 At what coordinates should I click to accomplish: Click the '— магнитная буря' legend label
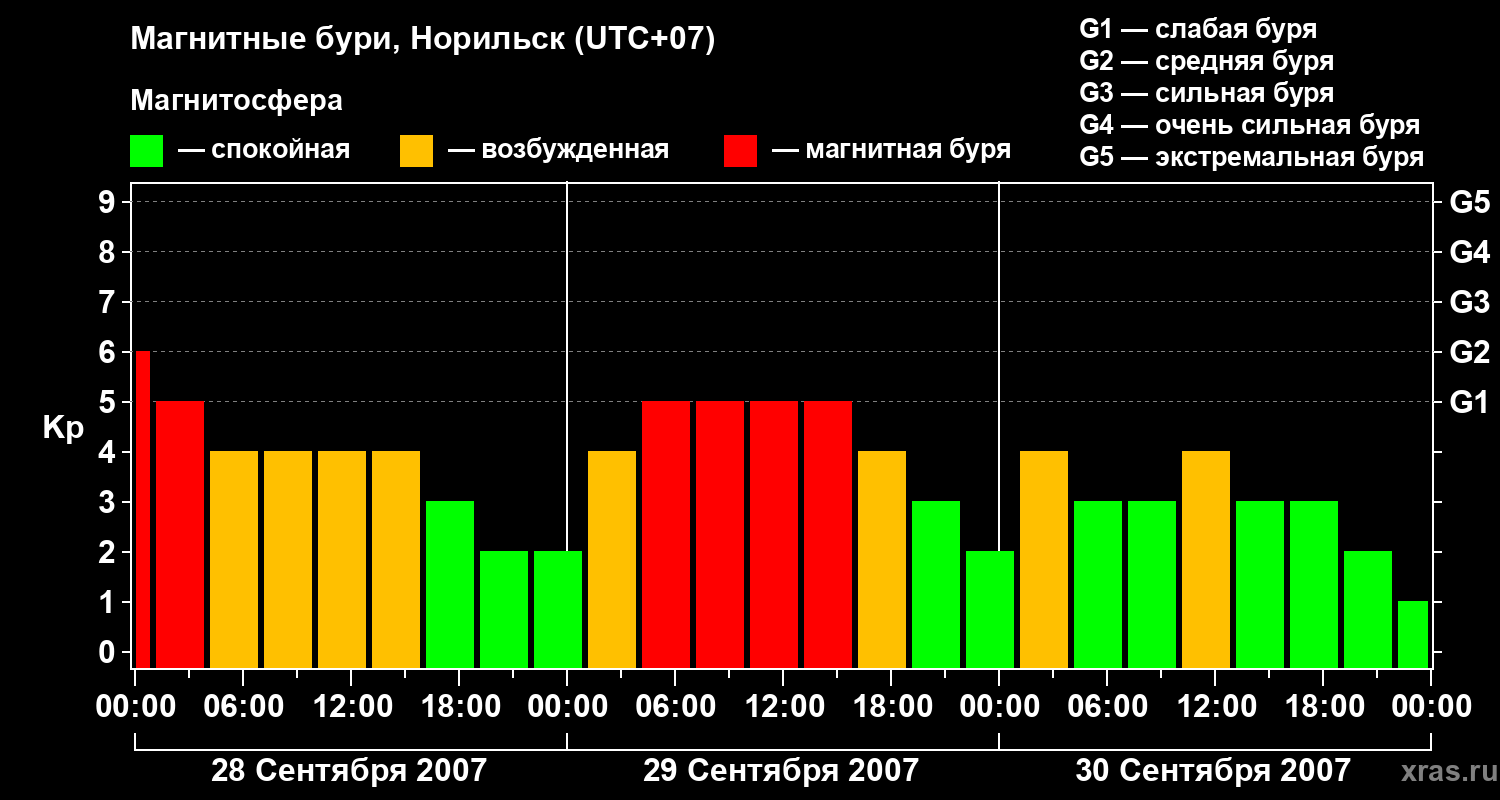(x=891, y=150)
